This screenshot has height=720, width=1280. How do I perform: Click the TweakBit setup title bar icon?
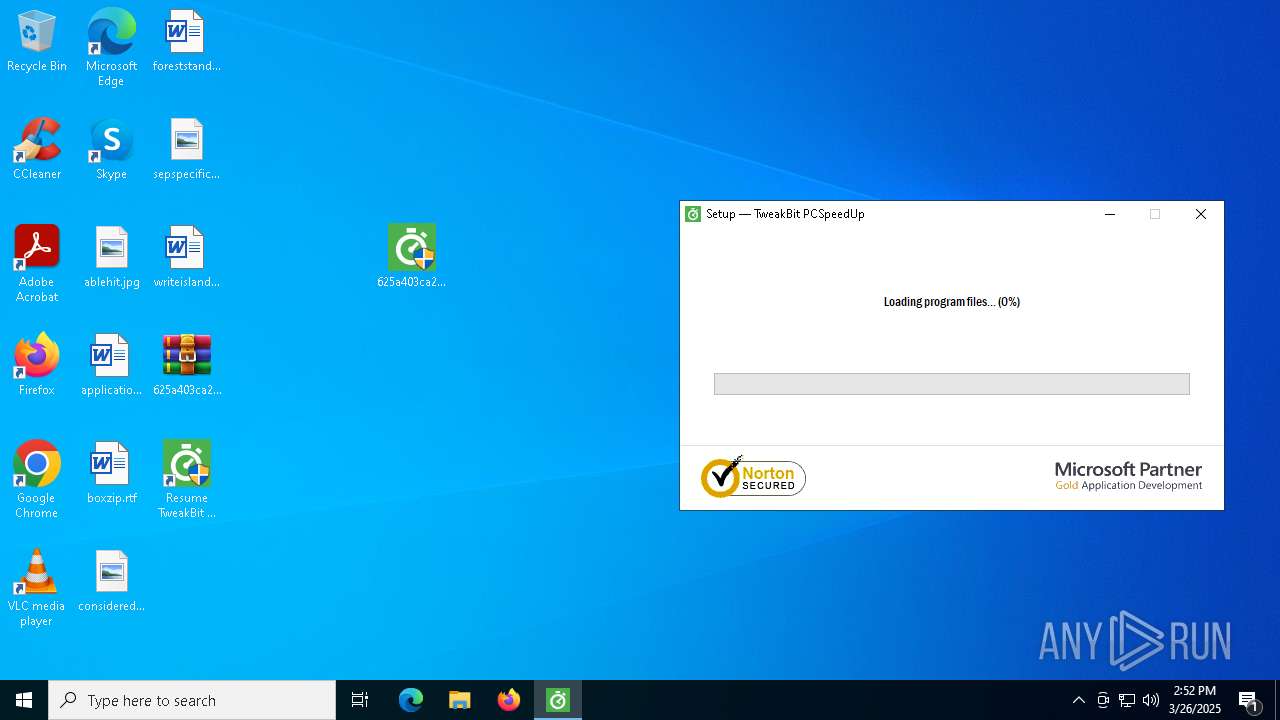pyautogui.click(x=693, y=214)
